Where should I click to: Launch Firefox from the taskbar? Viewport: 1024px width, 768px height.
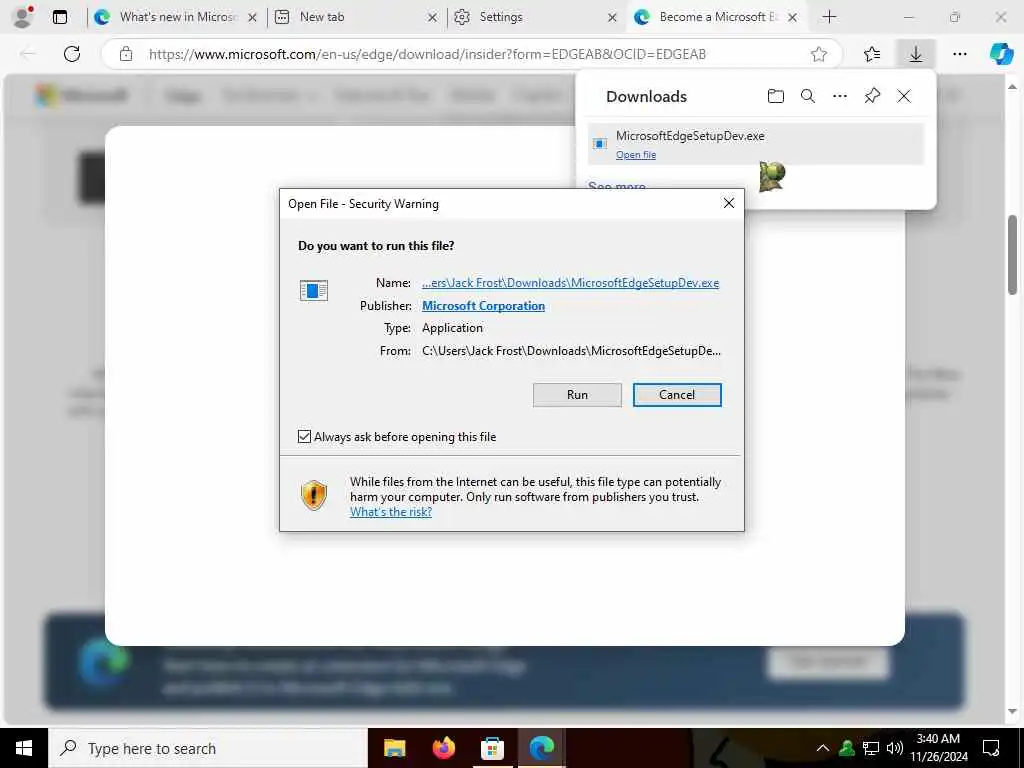click(443, 748)
